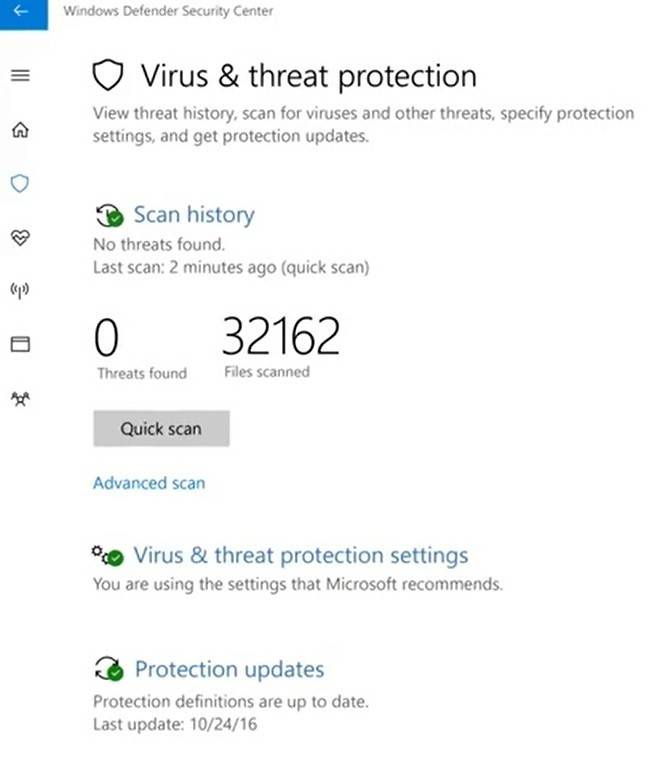661x768 pixels.
Task: Start a Quick scan
Action: (x=161, y=429)
